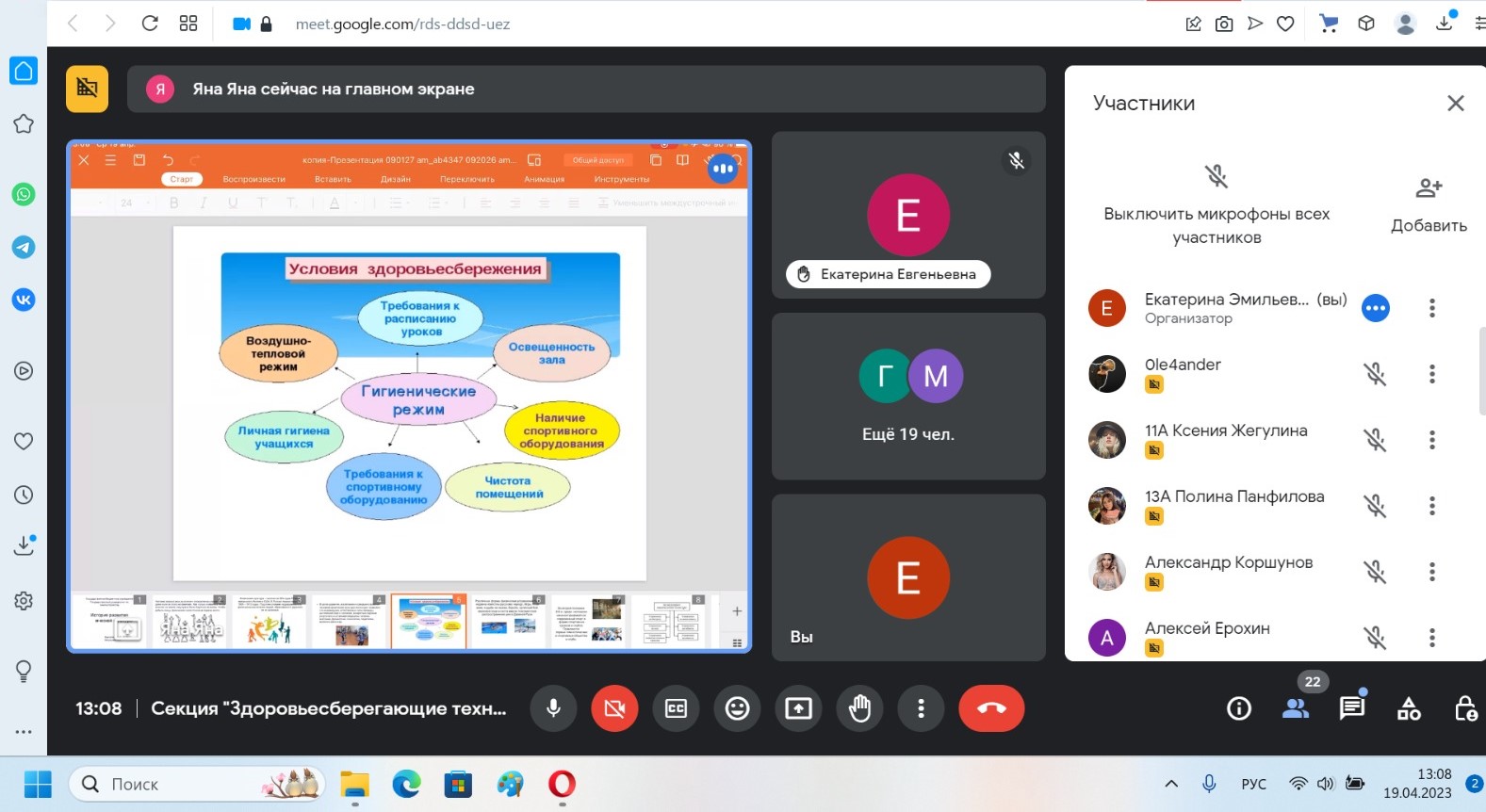1486x812 pixels.
Task: Open the browser start page grid icon
Action: click(188, 24)
